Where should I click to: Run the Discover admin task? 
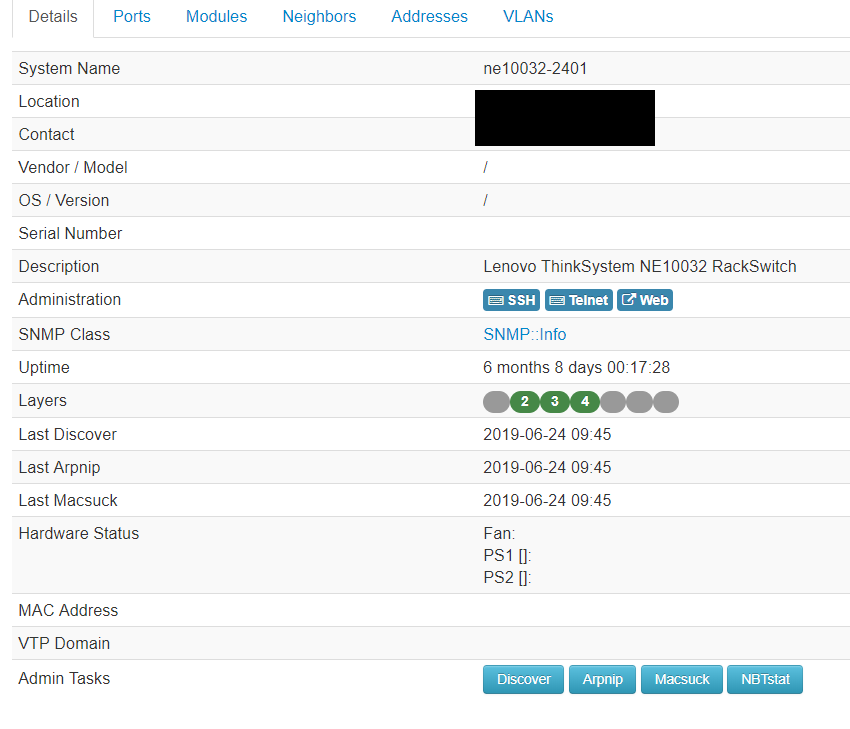click(x=523, y=679)
